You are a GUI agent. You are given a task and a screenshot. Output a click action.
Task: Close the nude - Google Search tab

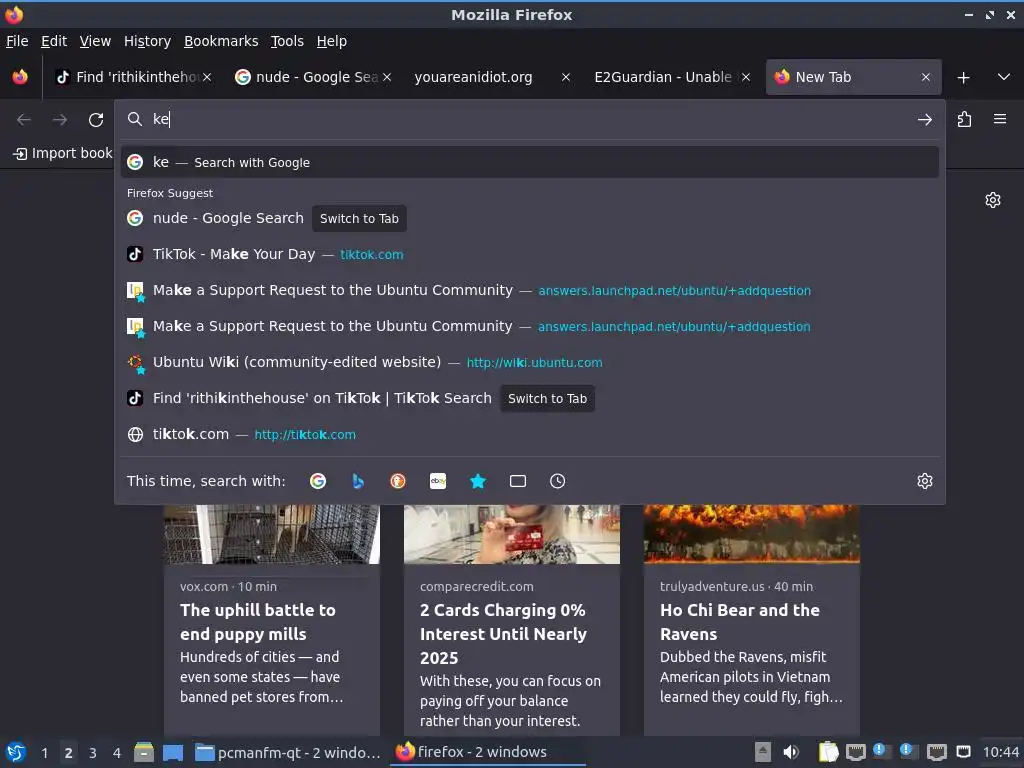click(x=387, y=77)
